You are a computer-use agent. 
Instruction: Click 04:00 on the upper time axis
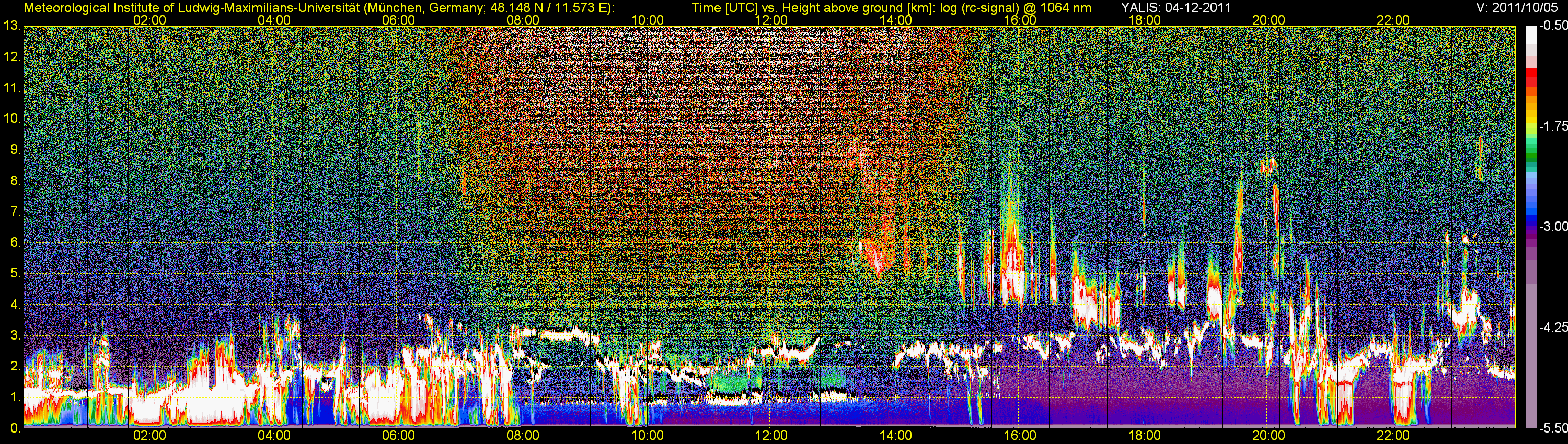tap(274, 20)
